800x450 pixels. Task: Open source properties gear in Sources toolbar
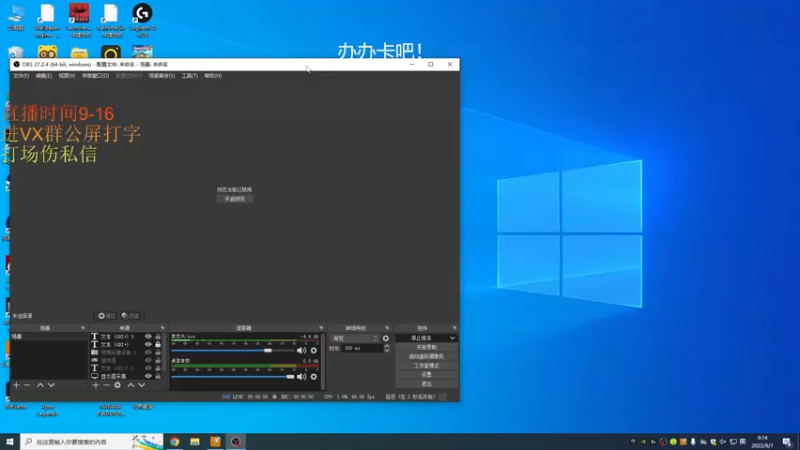click(x=117, y=385)
